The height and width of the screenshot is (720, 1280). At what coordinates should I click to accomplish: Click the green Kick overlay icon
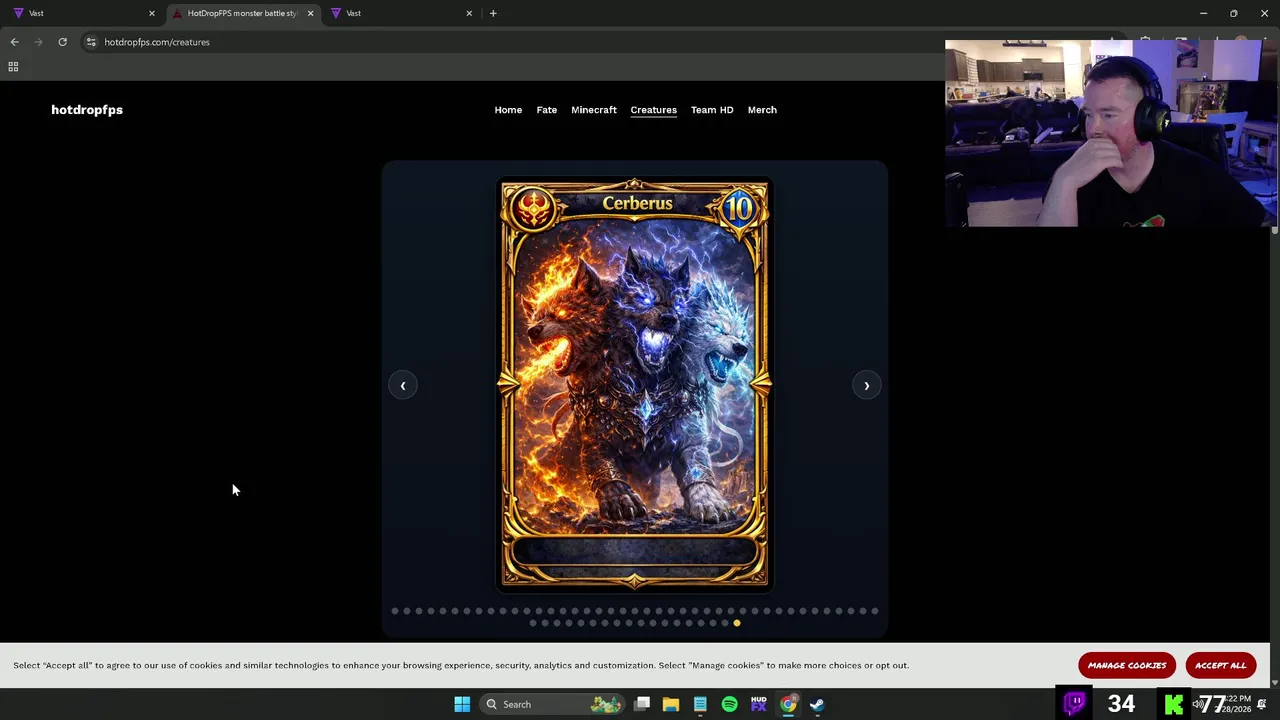[x=1174, y=704]
